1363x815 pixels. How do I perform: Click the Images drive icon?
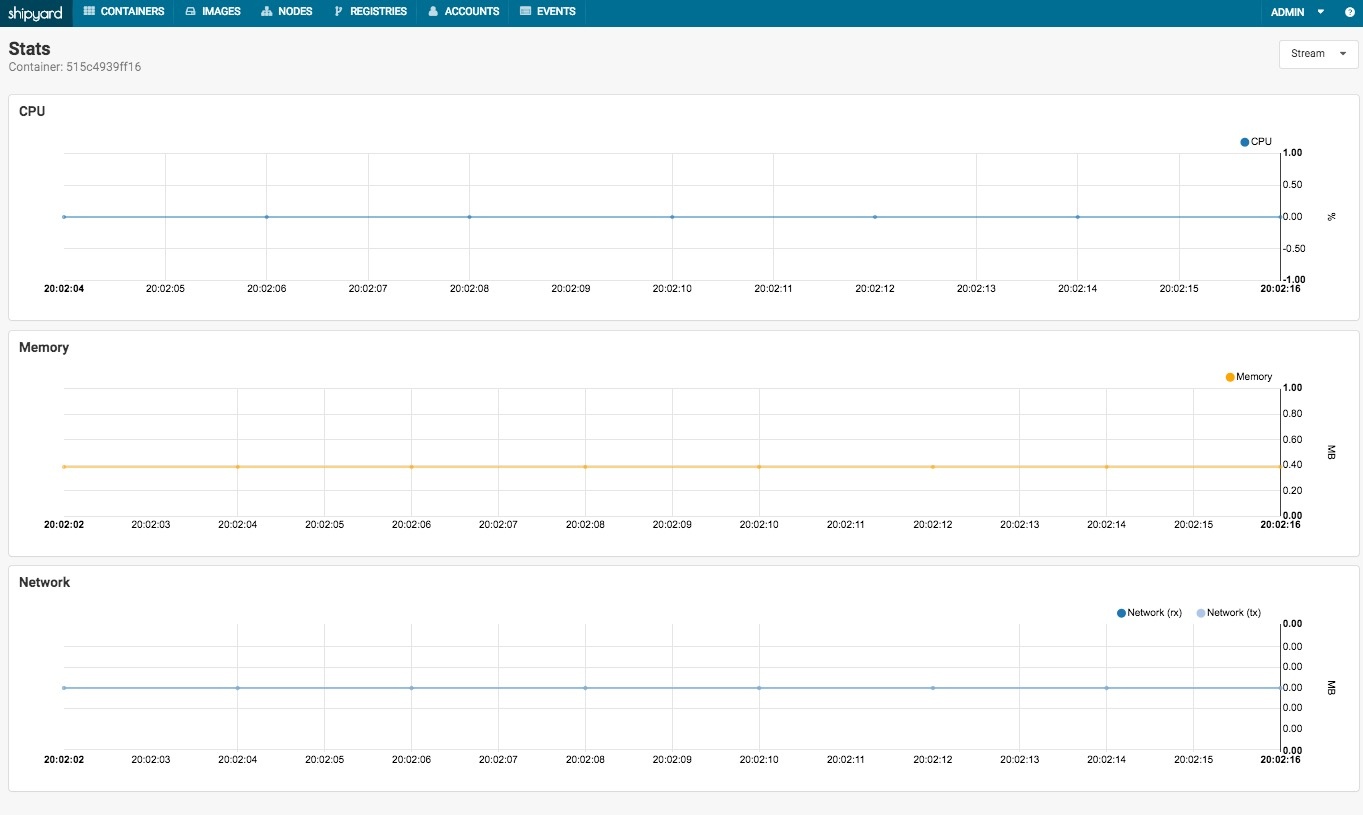(x=190, y=12)
